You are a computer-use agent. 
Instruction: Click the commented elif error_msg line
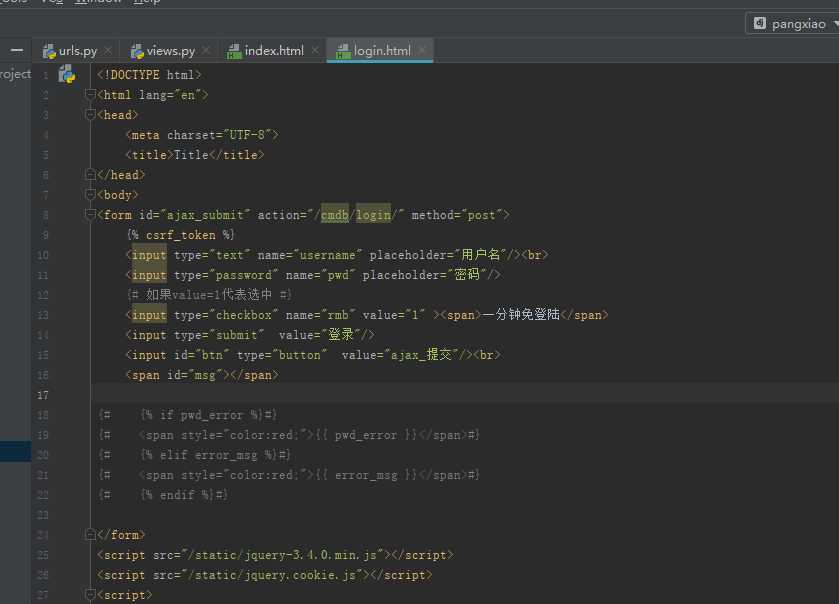tap(195, 455)
